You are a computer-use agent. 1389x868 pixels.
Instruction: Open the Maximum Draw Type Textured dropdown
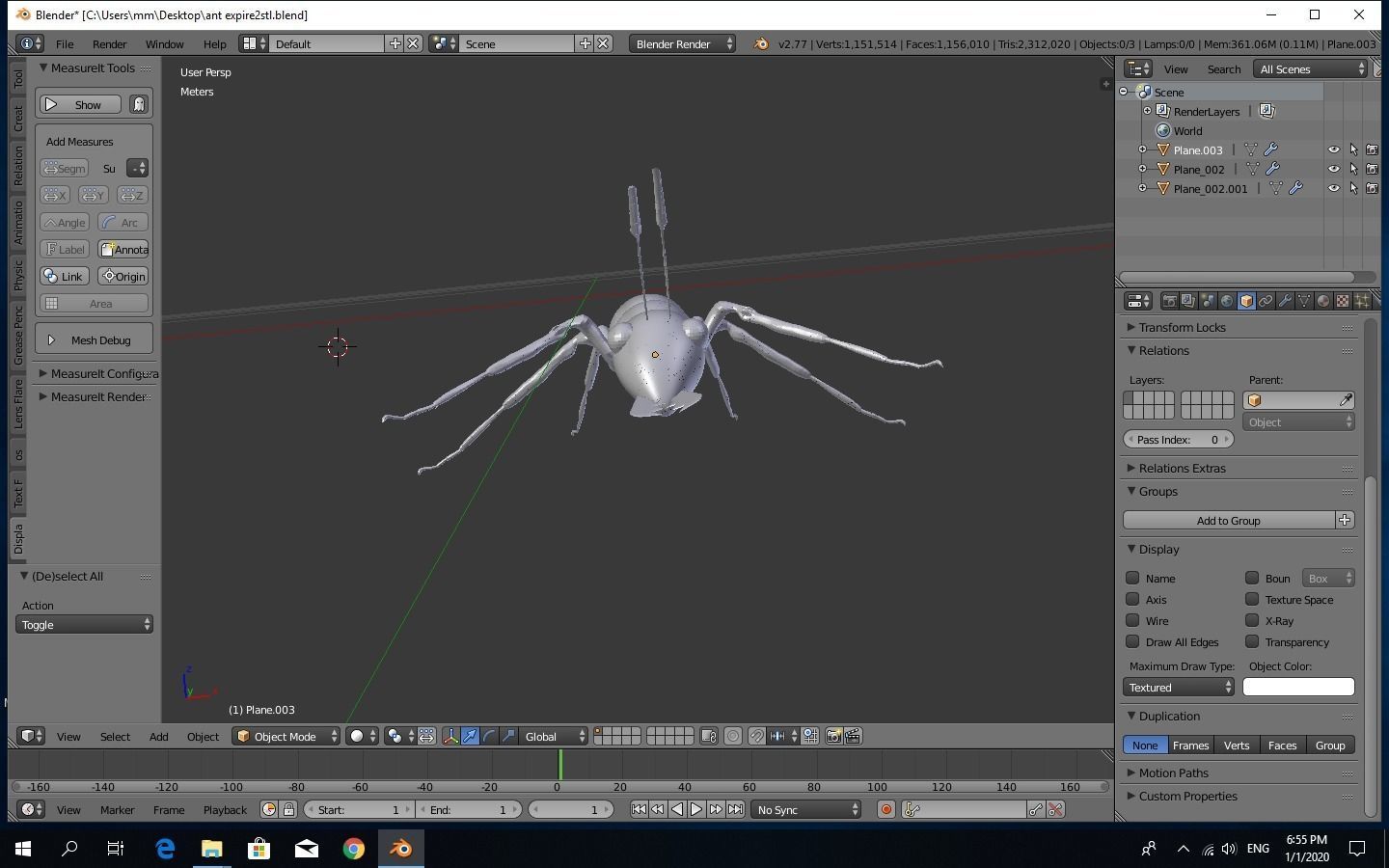1179,688
